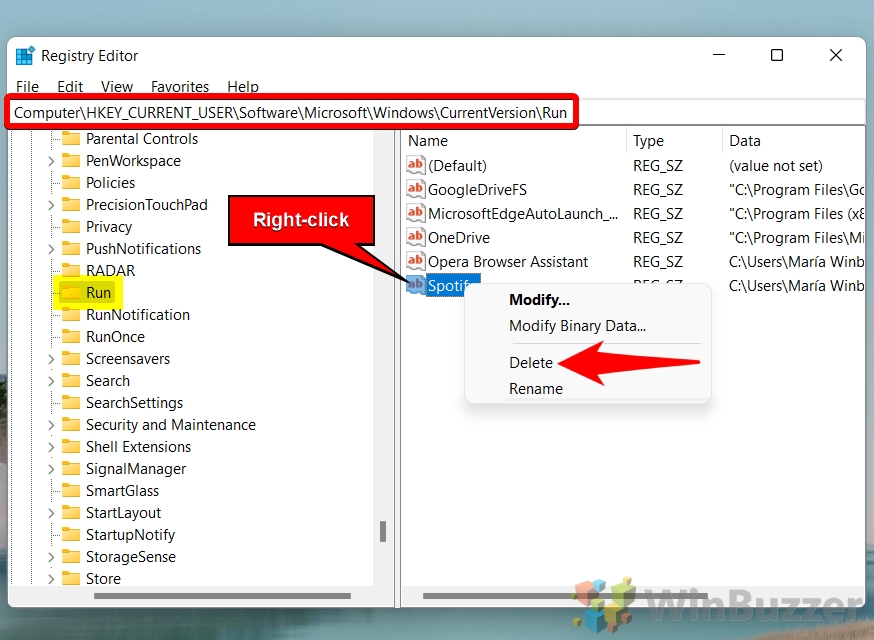Screen dimensions: 874x640
Task: Click the OneDrive value name
Action: (x=459, y=237)
